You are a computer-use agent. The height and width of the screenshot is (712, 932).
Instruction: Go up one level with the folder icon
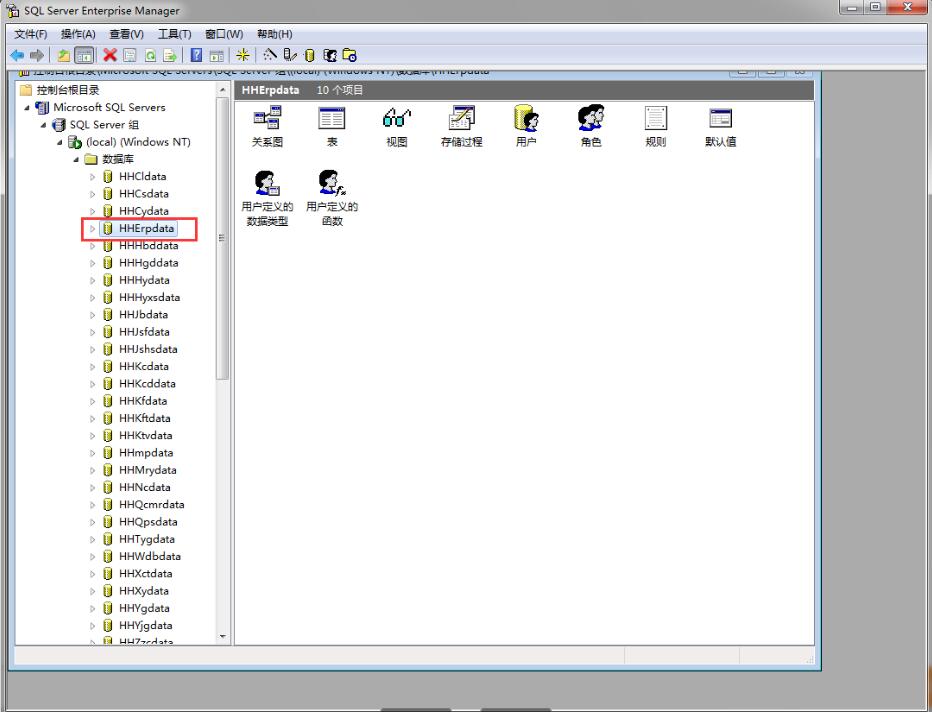coord(64,56)
